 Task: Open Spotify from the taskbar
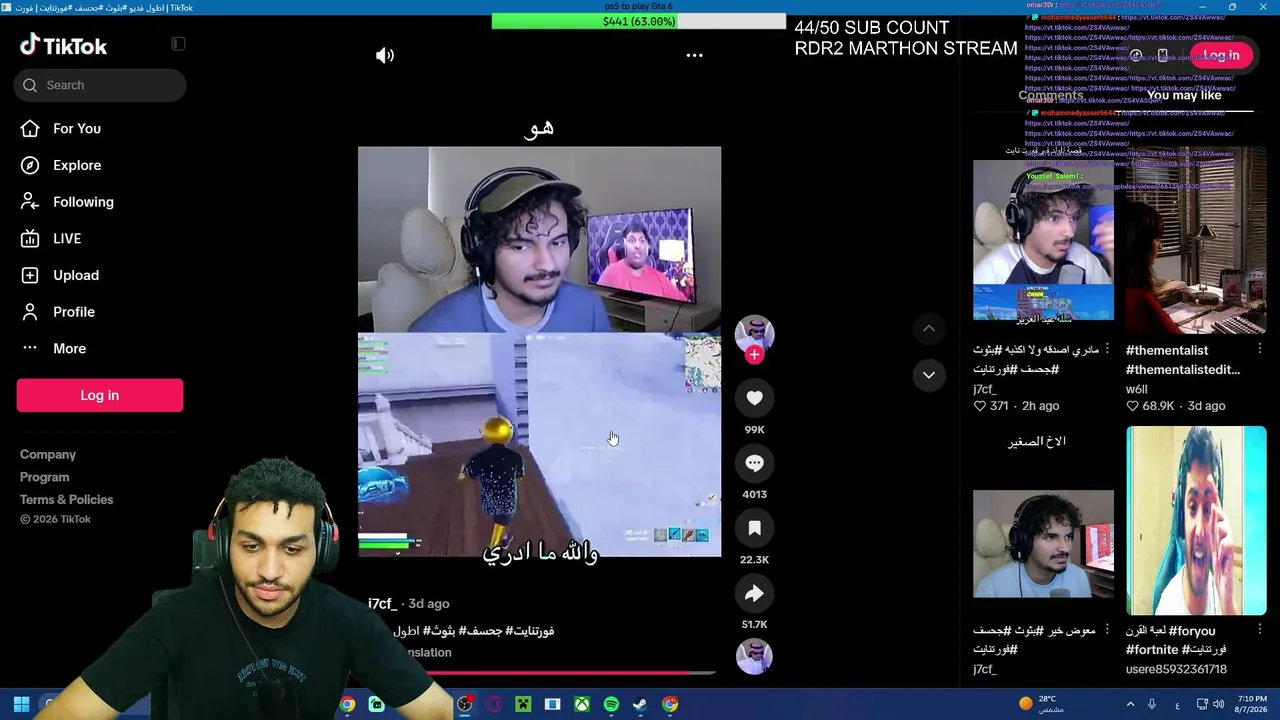tap(611, 704)
